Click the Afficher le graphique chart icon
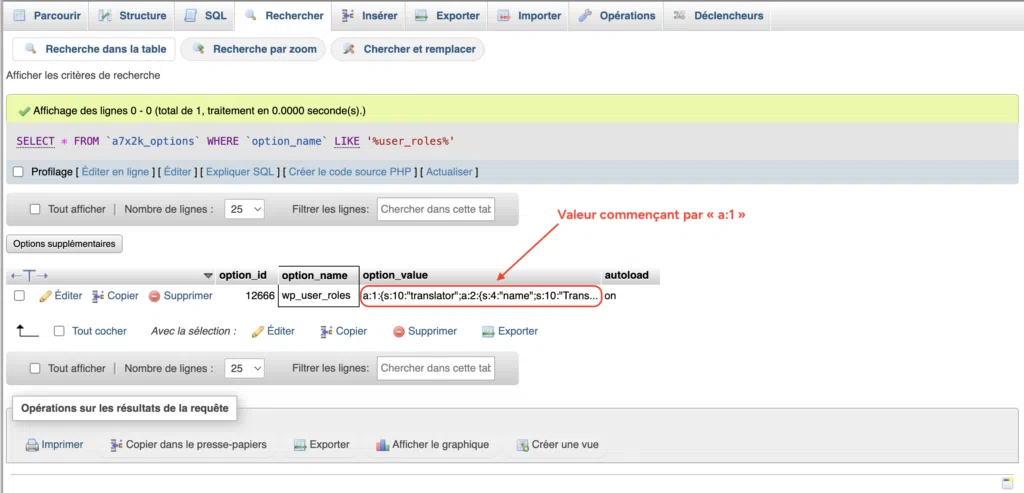The height and width of the screenshot is (493, 1024). pos(383,445)
